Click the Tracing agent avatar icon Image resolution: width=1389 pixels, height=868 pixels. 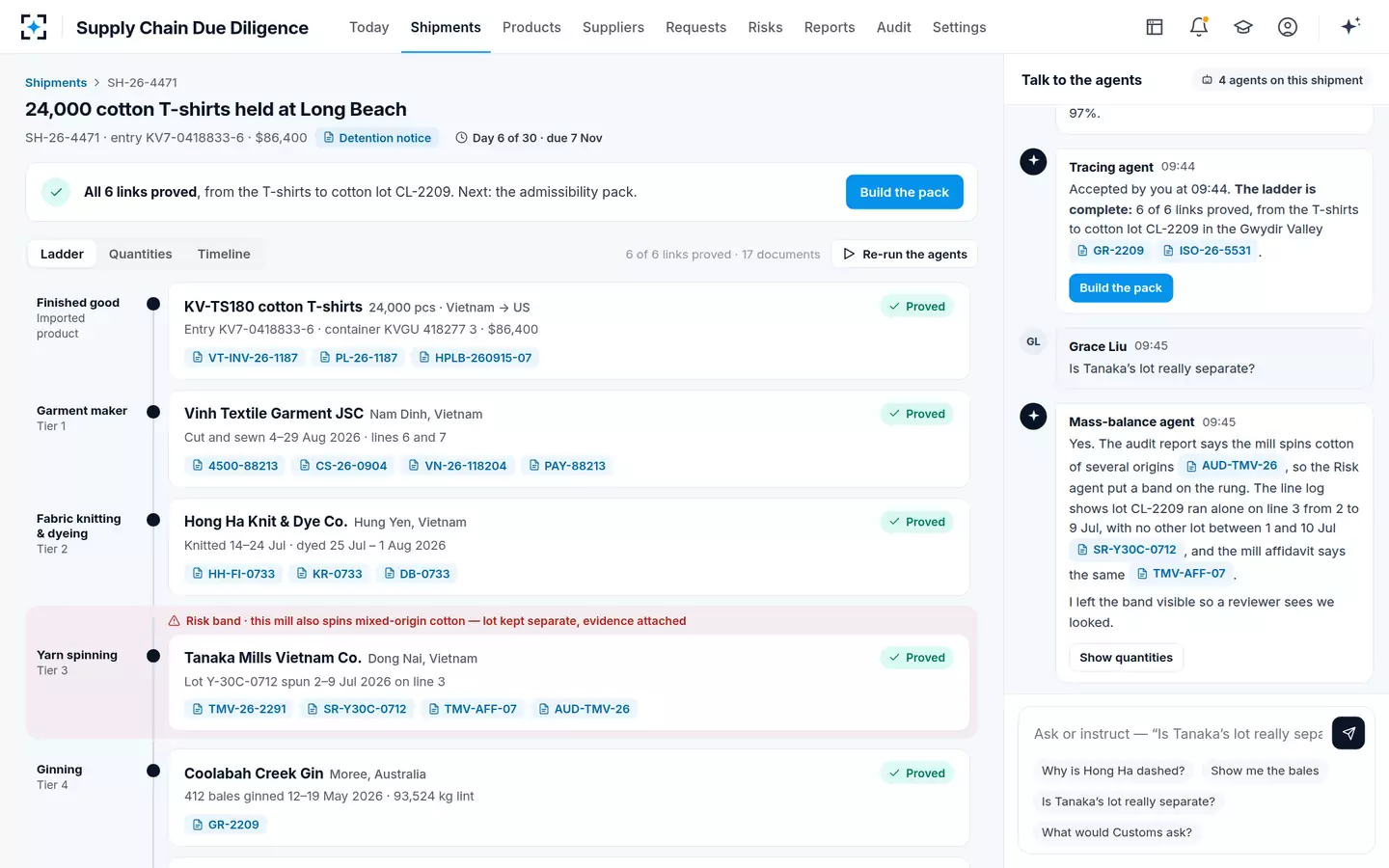click(1033, 162)
